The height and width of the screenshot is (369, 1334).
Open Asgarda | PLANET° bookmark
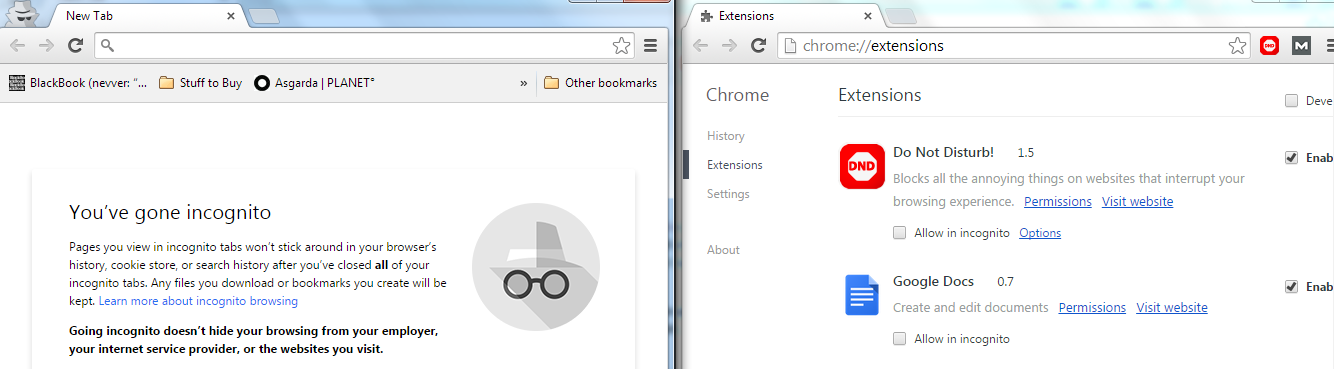coord(314,83)
